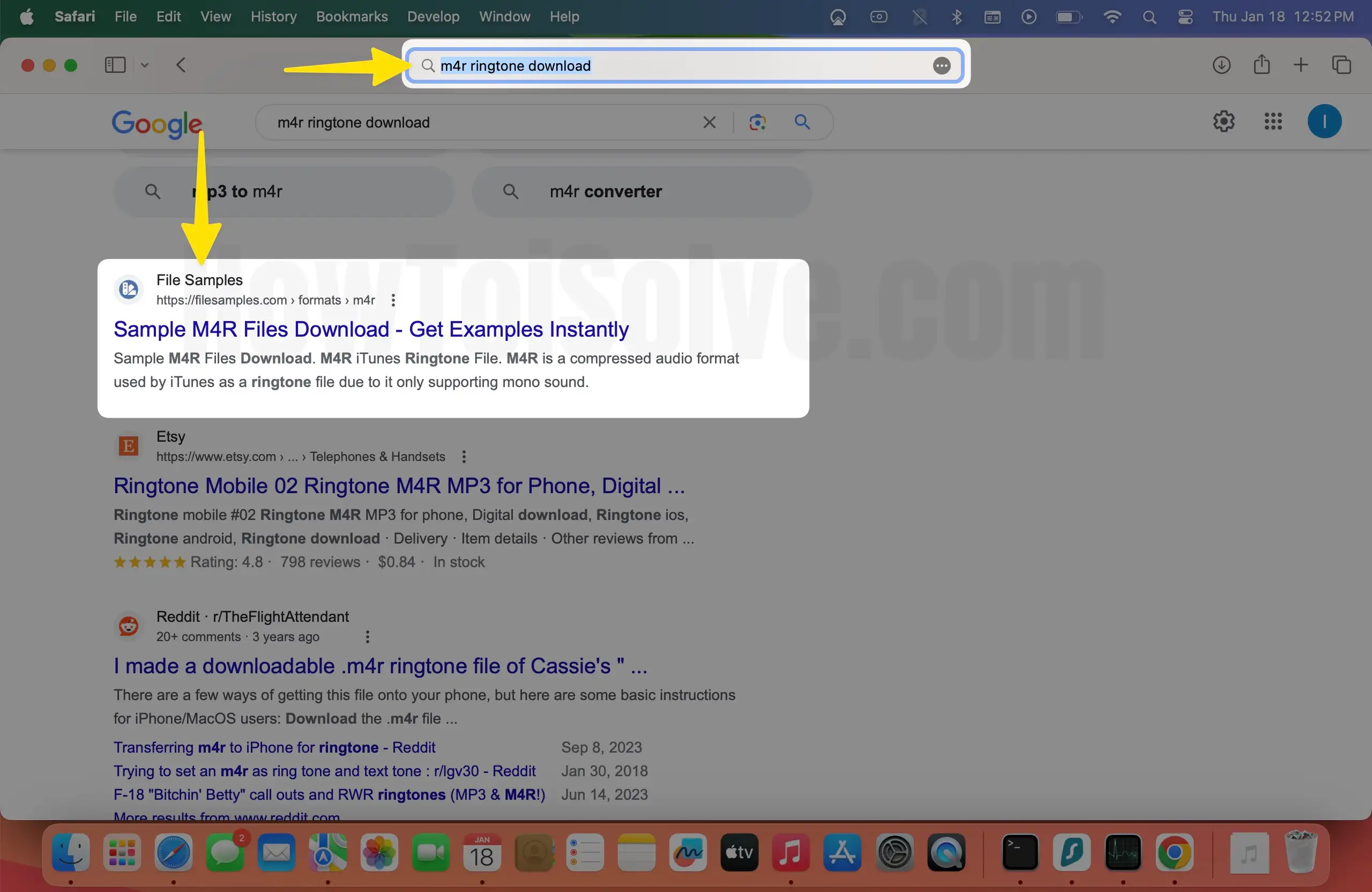1372x892 pixels.
Task: Click the Google logo
Action: 157,123
